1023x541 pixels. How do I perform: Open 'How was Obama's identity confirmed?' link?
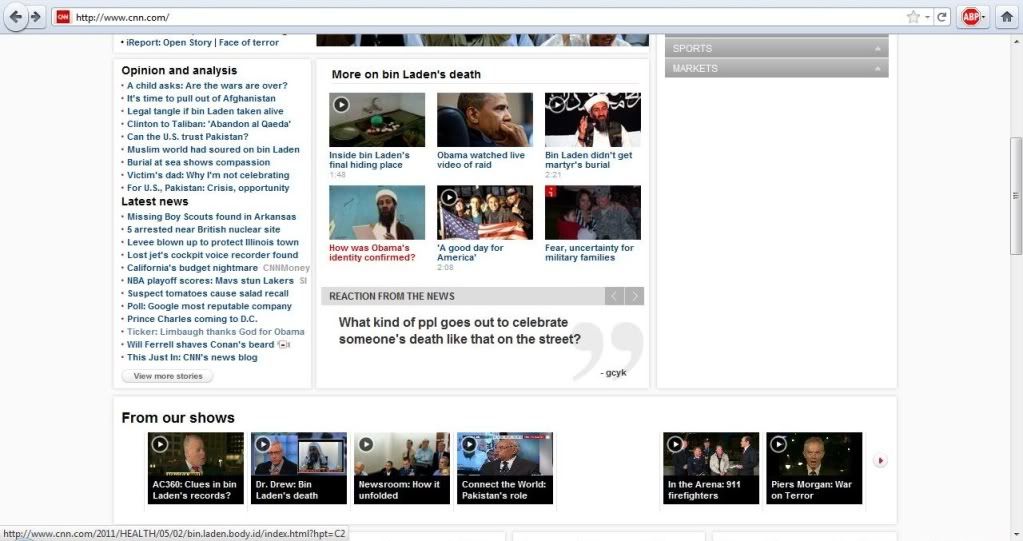(x=371, y=253)
